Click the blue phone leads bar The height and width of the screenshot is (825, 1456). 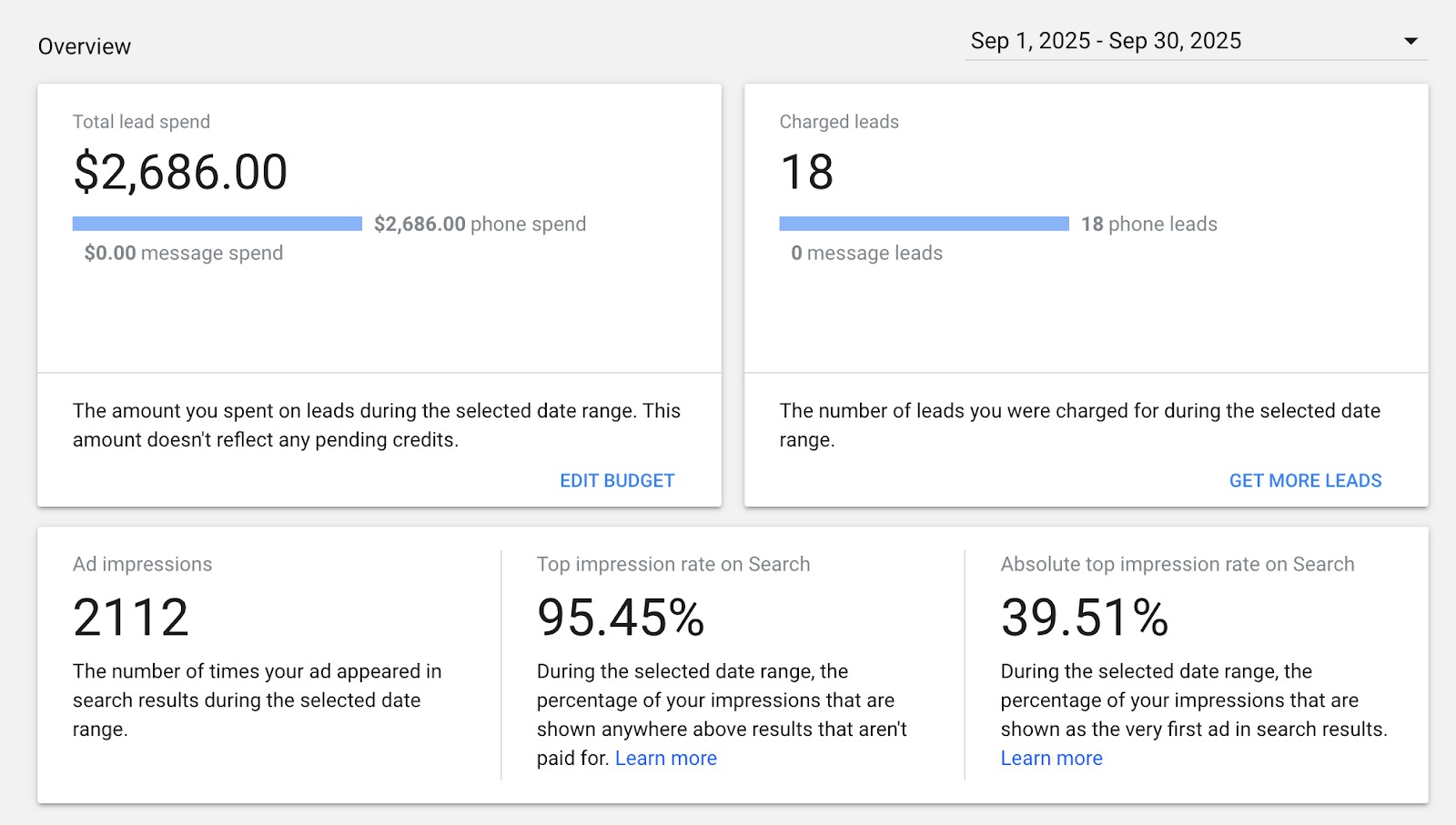click(924, 224)
